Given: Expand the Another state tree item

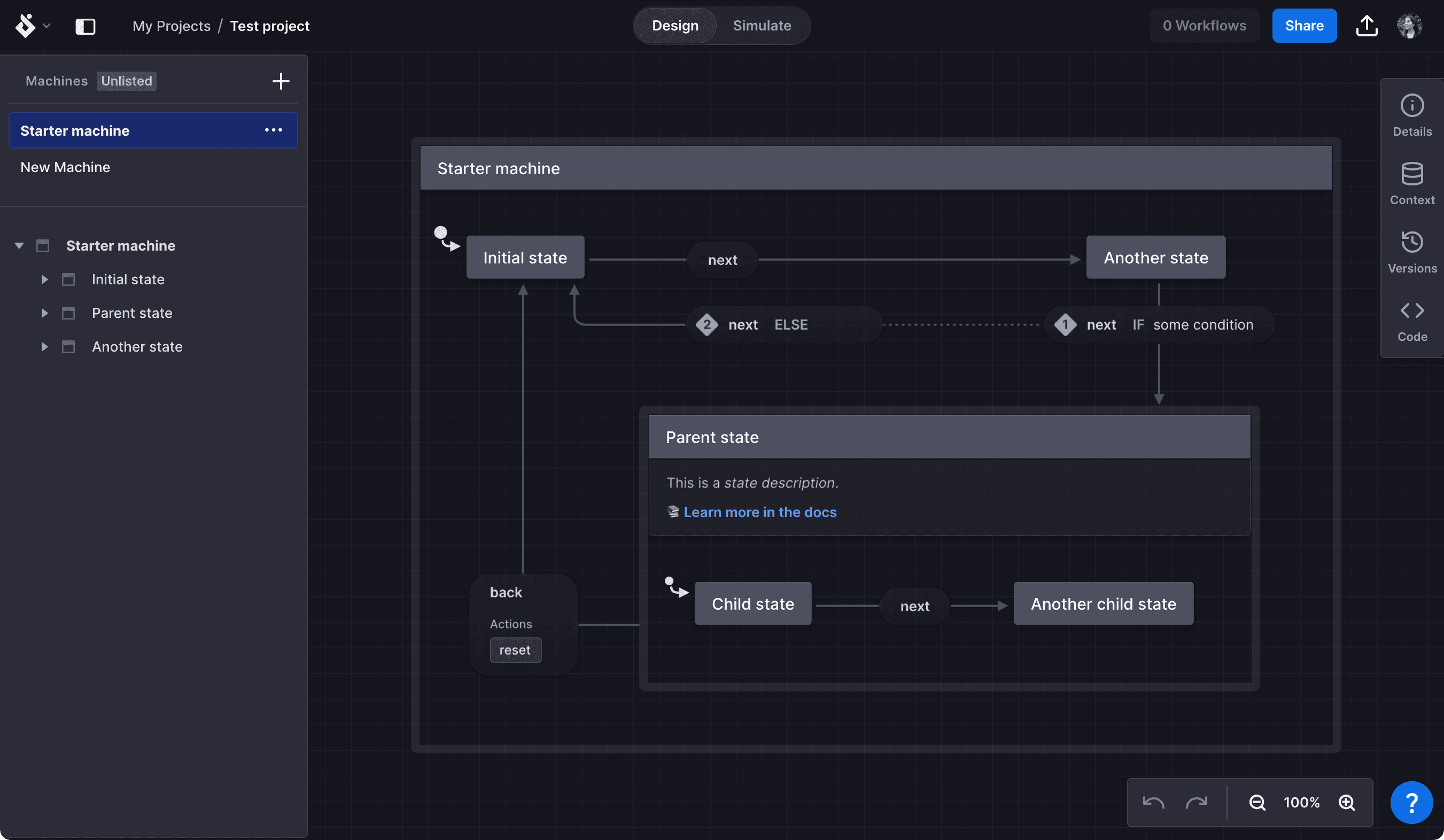Looking at the screenshot, I should 44,347.
